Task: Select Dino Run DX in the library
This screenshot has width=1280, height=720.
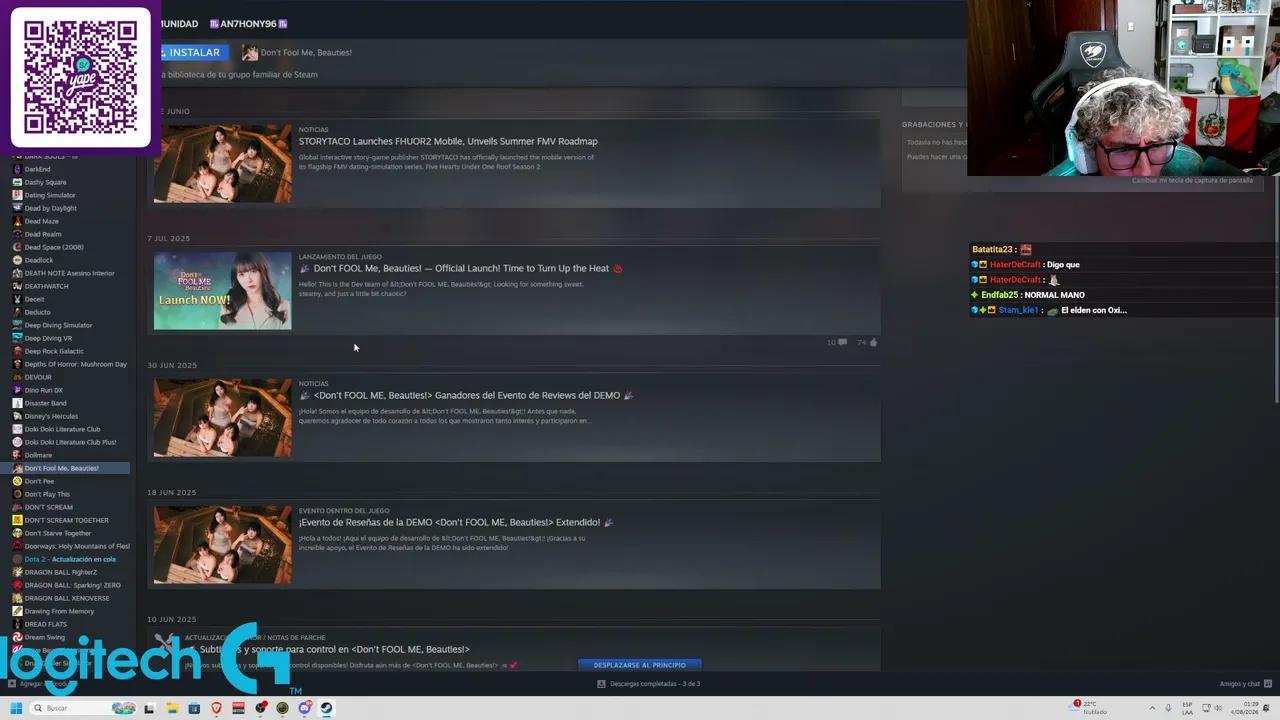Action: (44, 390)
